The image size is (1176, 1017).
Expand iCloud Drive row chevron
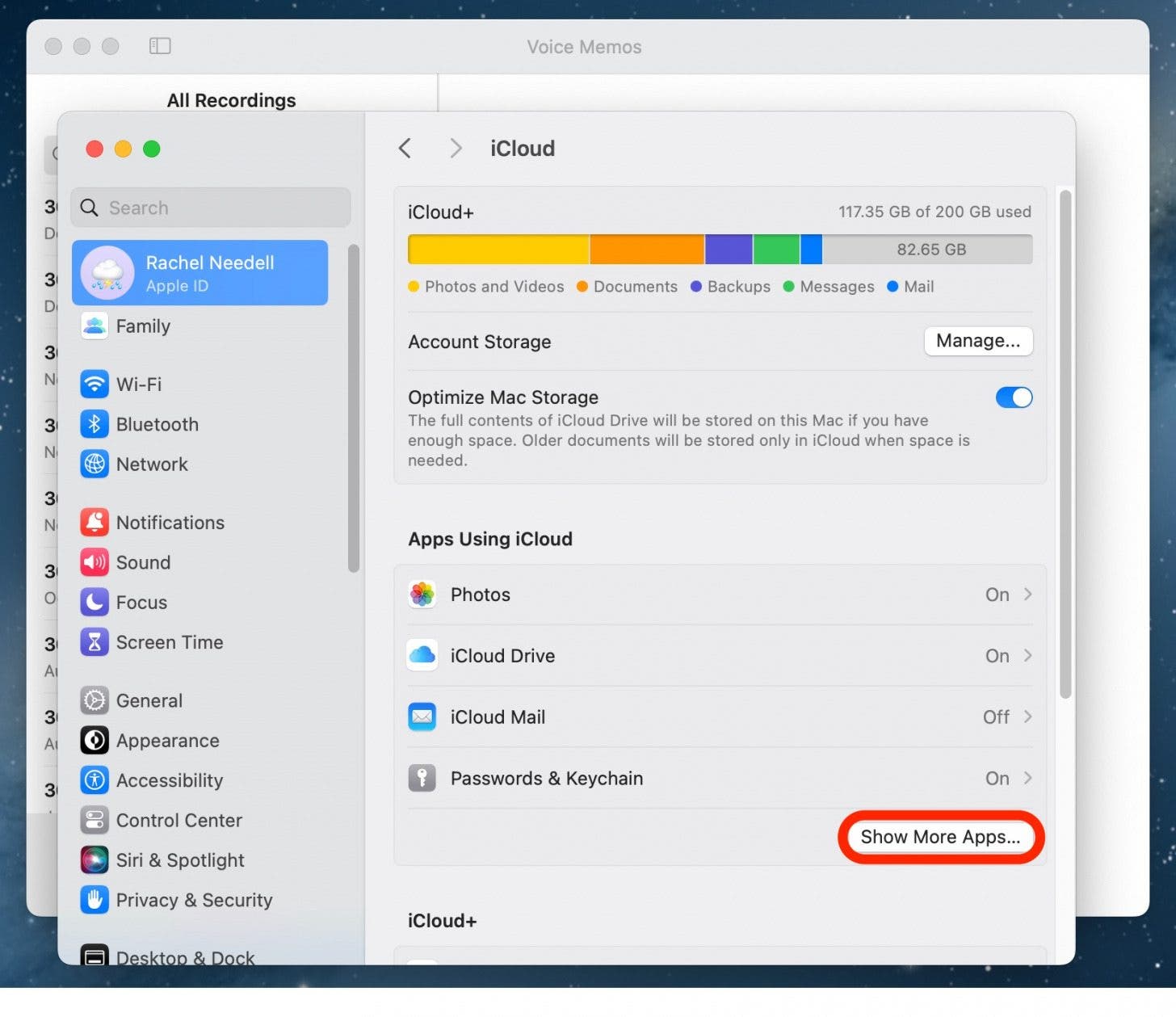[1027, 656]
